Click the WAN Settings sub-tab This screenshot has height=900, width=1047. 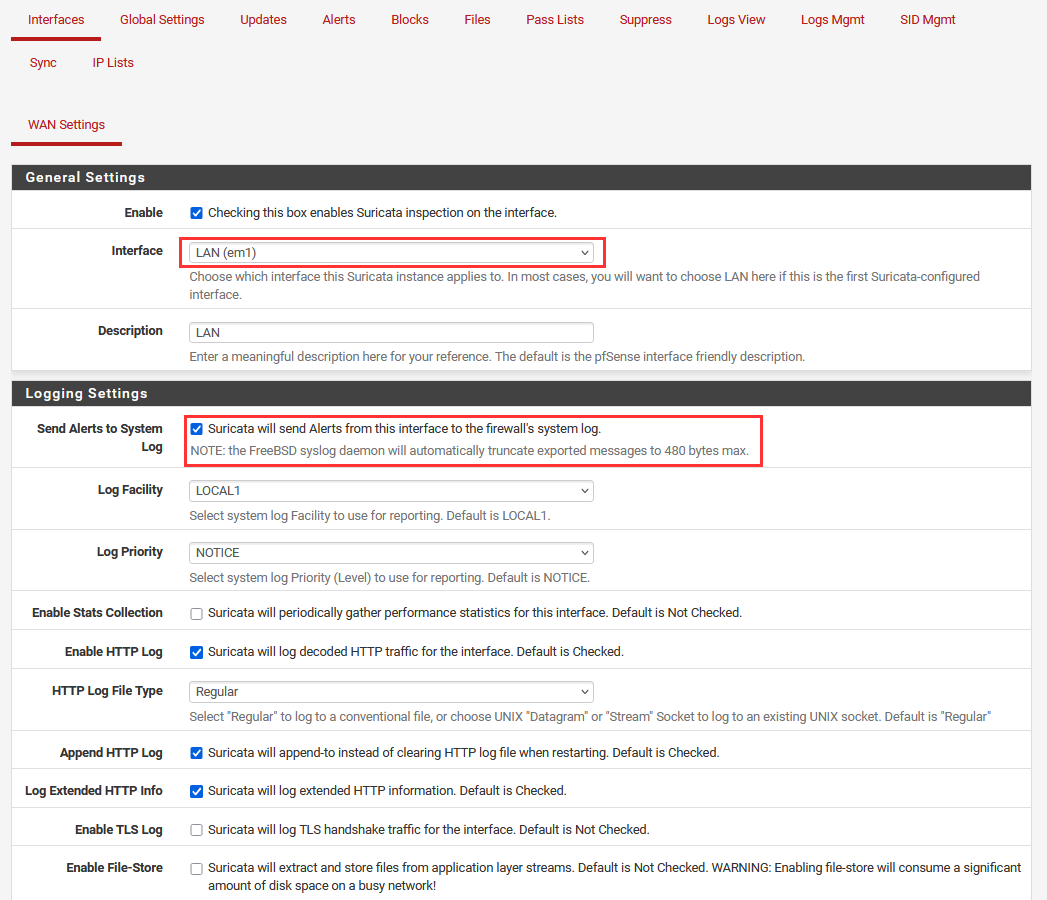click(x=66, y=125)
